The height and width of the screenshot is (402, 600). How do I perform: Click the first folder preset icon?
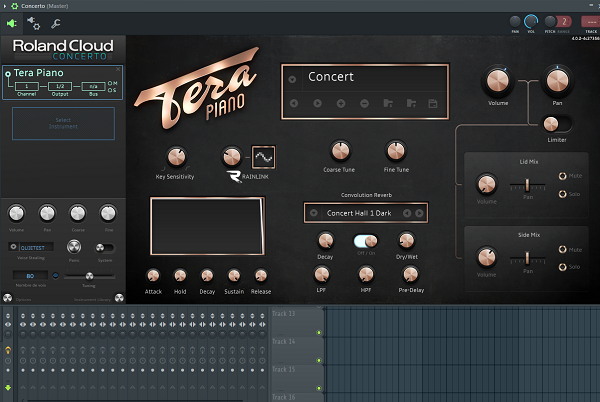[x=388, y=103]
